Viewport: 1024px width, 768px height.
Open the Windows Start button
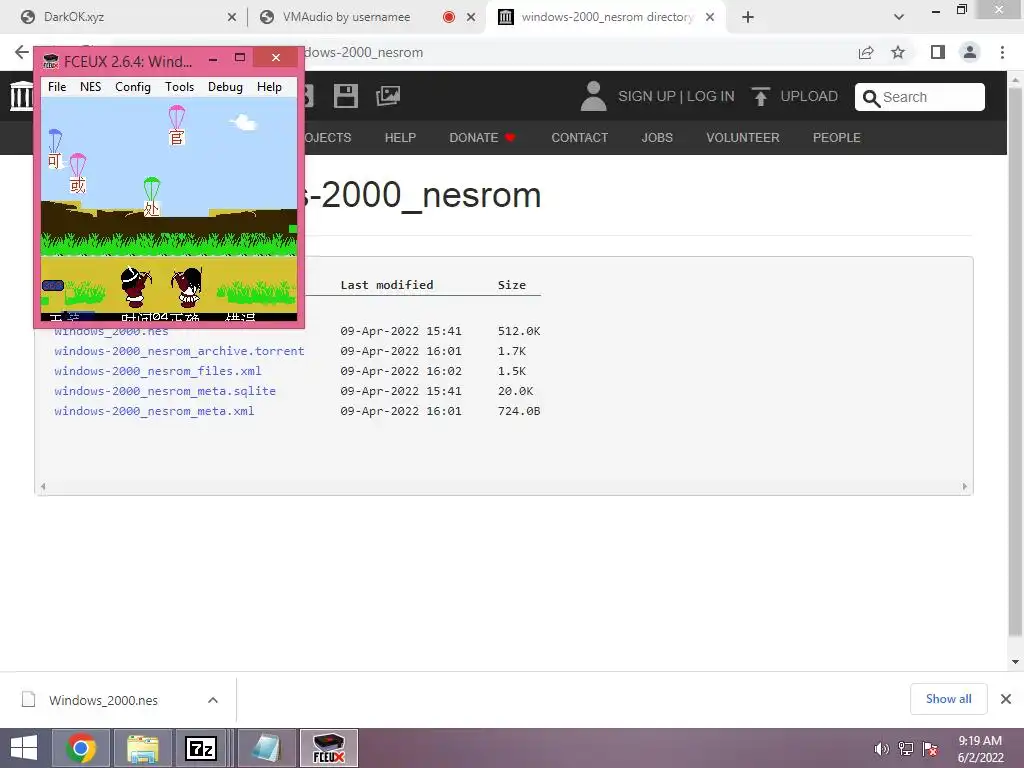click(x=24, y=748)
